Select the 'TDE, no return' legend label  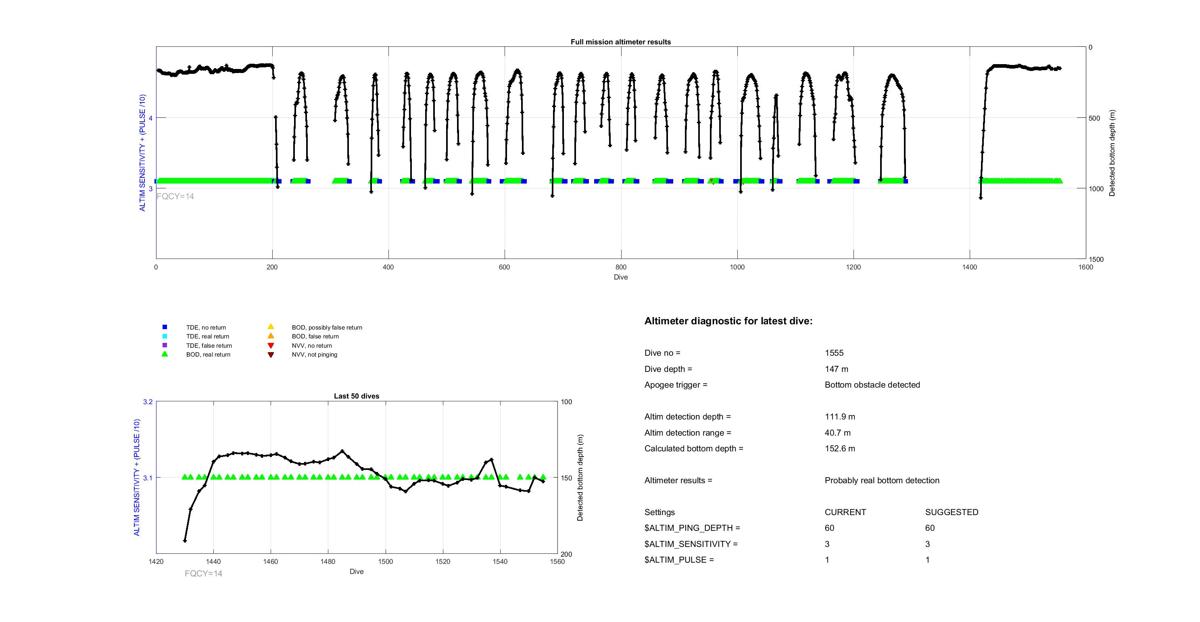pyautogui.click(x=206, y=327)
